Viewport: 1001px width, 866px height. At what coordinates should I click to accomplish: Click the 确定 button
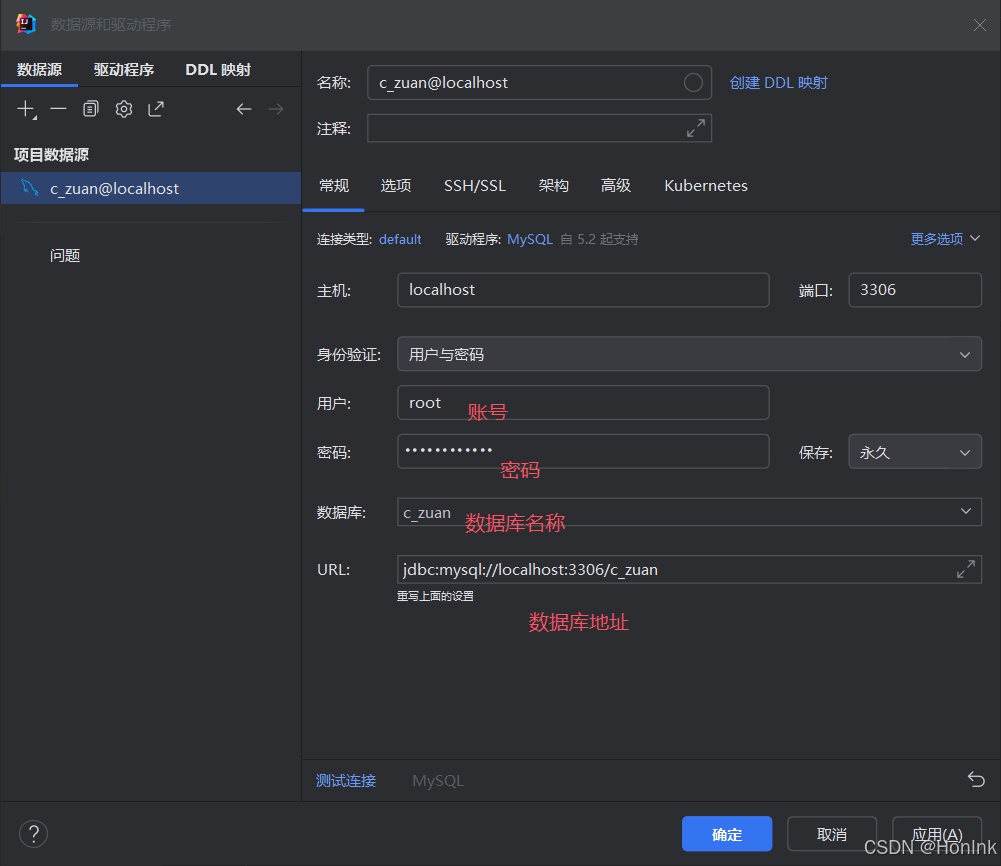pos(726,833)
